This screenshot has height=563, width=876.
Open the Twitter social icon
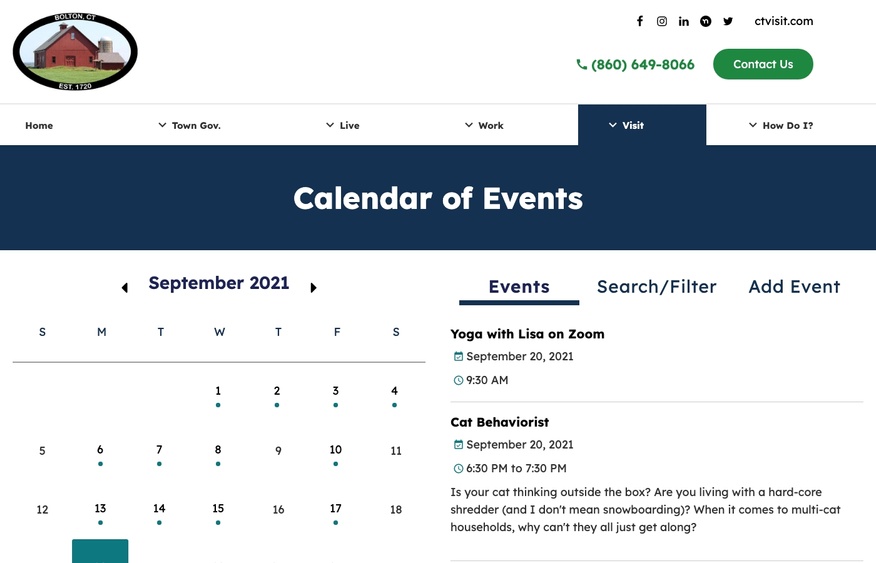(x=727, y=21)
